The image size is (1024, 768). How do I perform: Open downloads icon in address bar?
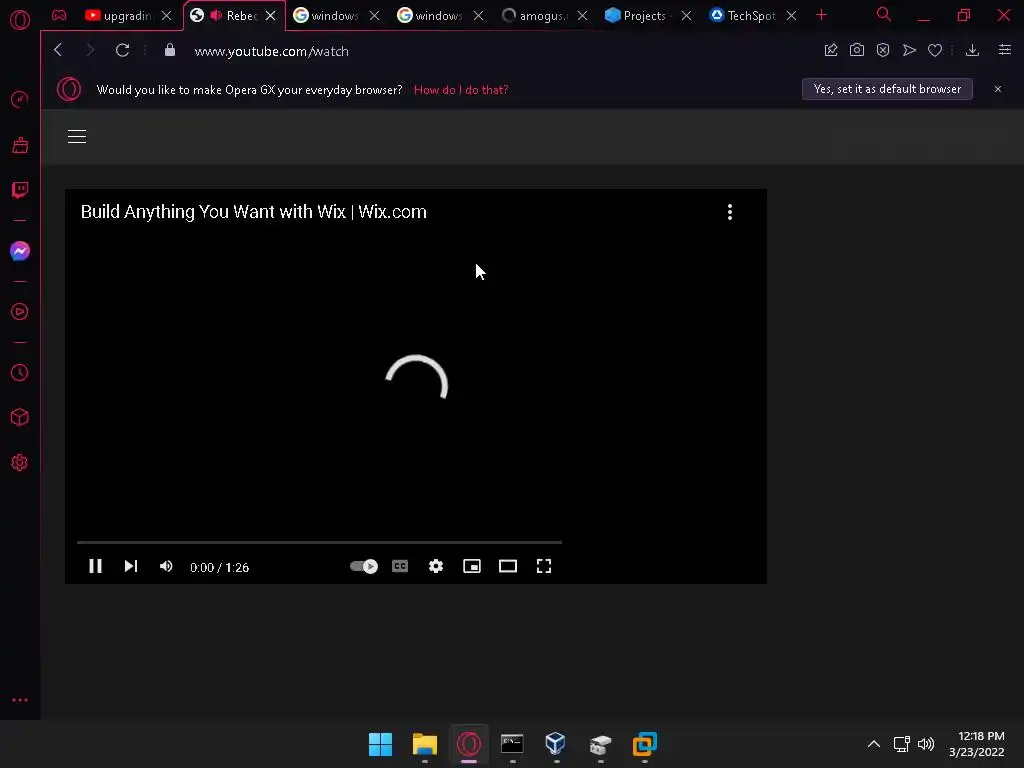point(972,50)
